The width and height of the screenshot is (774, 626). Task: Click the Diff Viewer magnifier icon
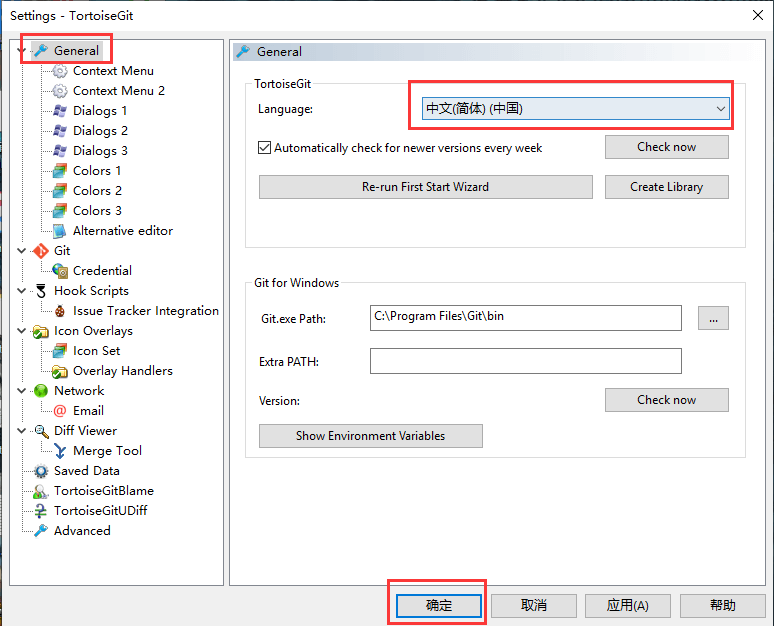(41, 431)
